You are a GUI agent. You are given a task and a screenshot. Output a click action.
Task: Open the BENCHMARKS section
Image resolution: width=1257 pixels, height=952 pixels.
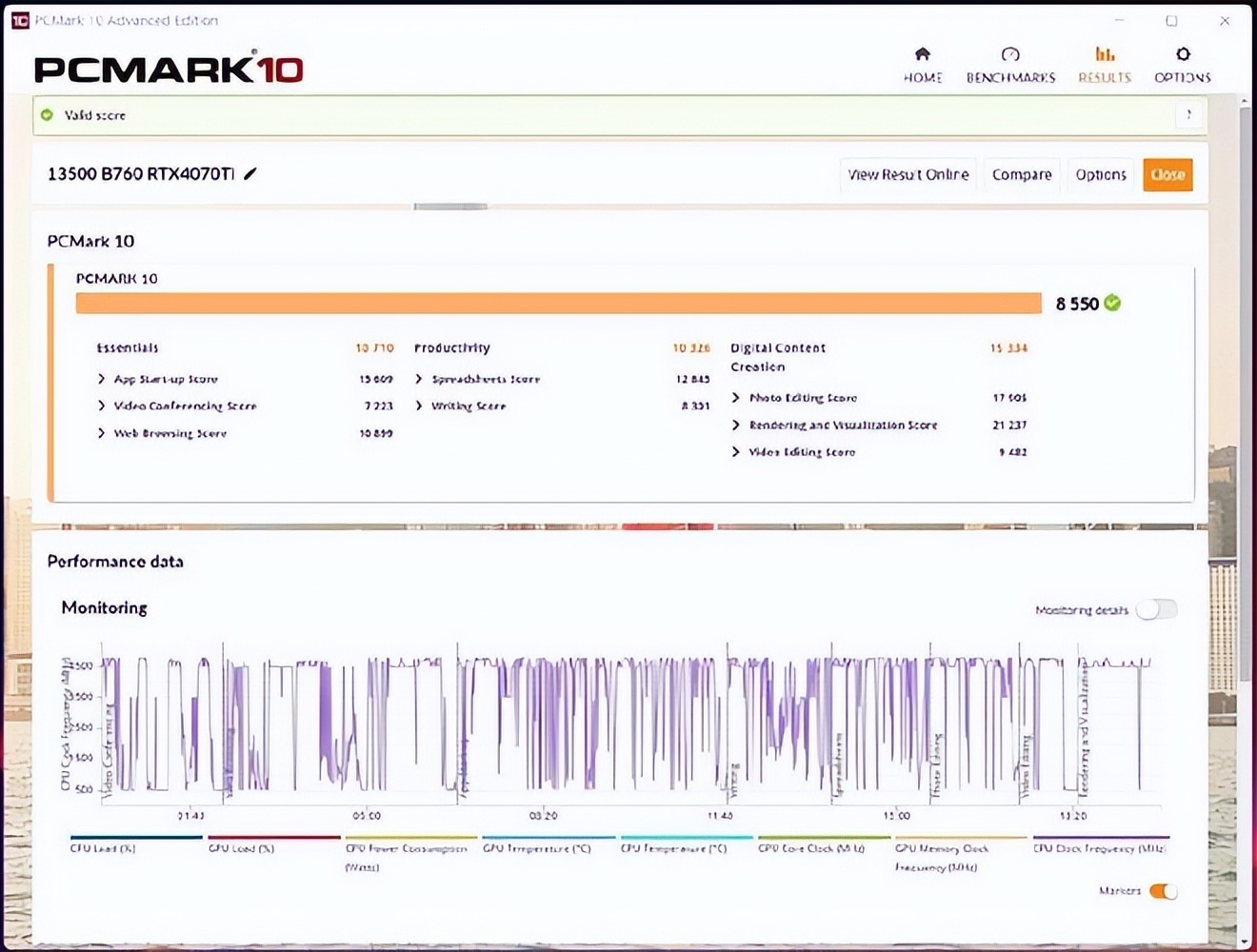click(1010, 65)
